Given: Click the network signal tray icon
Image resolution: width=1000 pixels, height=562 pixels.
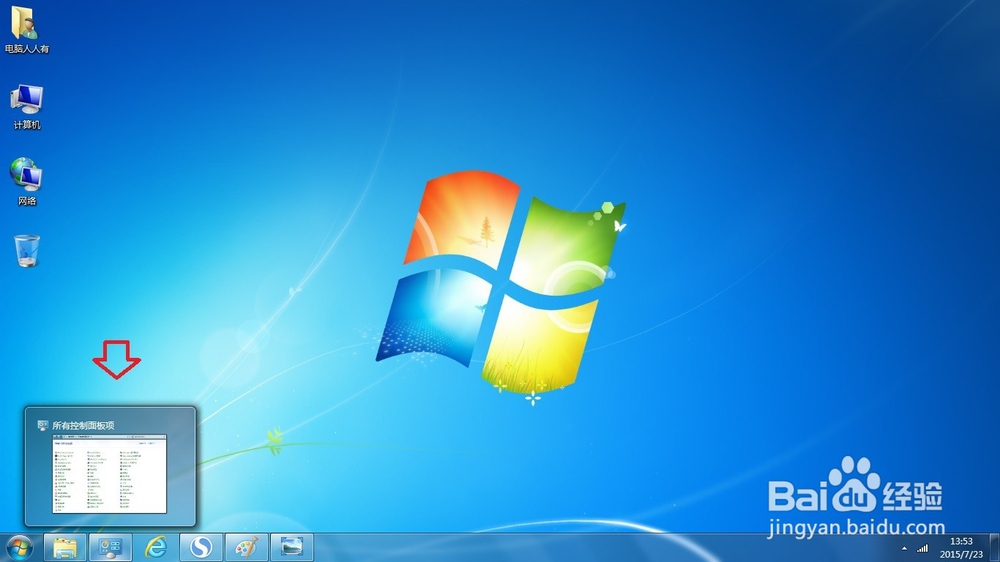Looking at the screenshot, I should 923,548.
